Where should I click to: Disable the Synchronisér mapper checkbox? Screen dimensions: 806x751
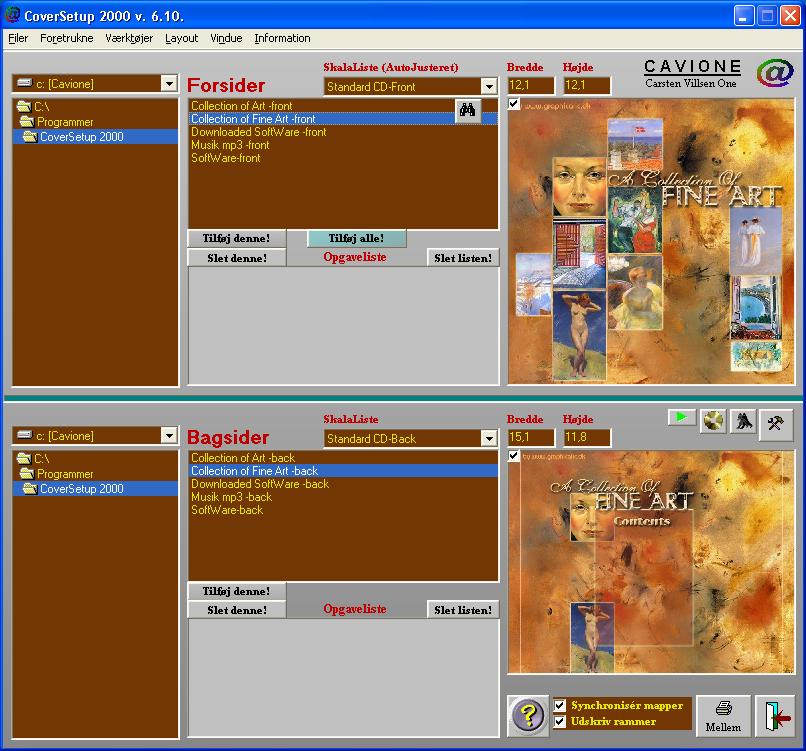[x=560, y=705]
